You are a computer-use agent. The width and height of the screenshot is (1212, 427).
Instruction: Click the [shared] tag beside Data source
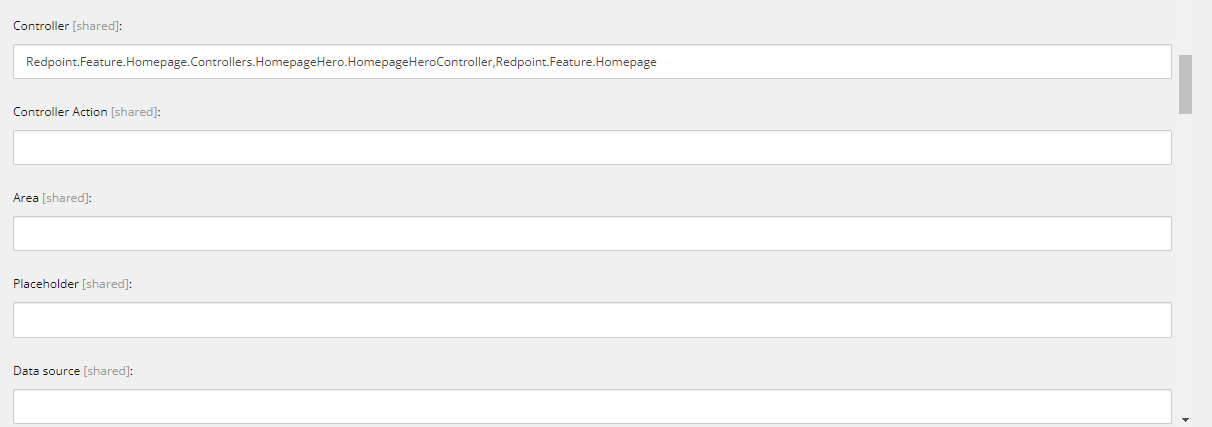(106, 370)
